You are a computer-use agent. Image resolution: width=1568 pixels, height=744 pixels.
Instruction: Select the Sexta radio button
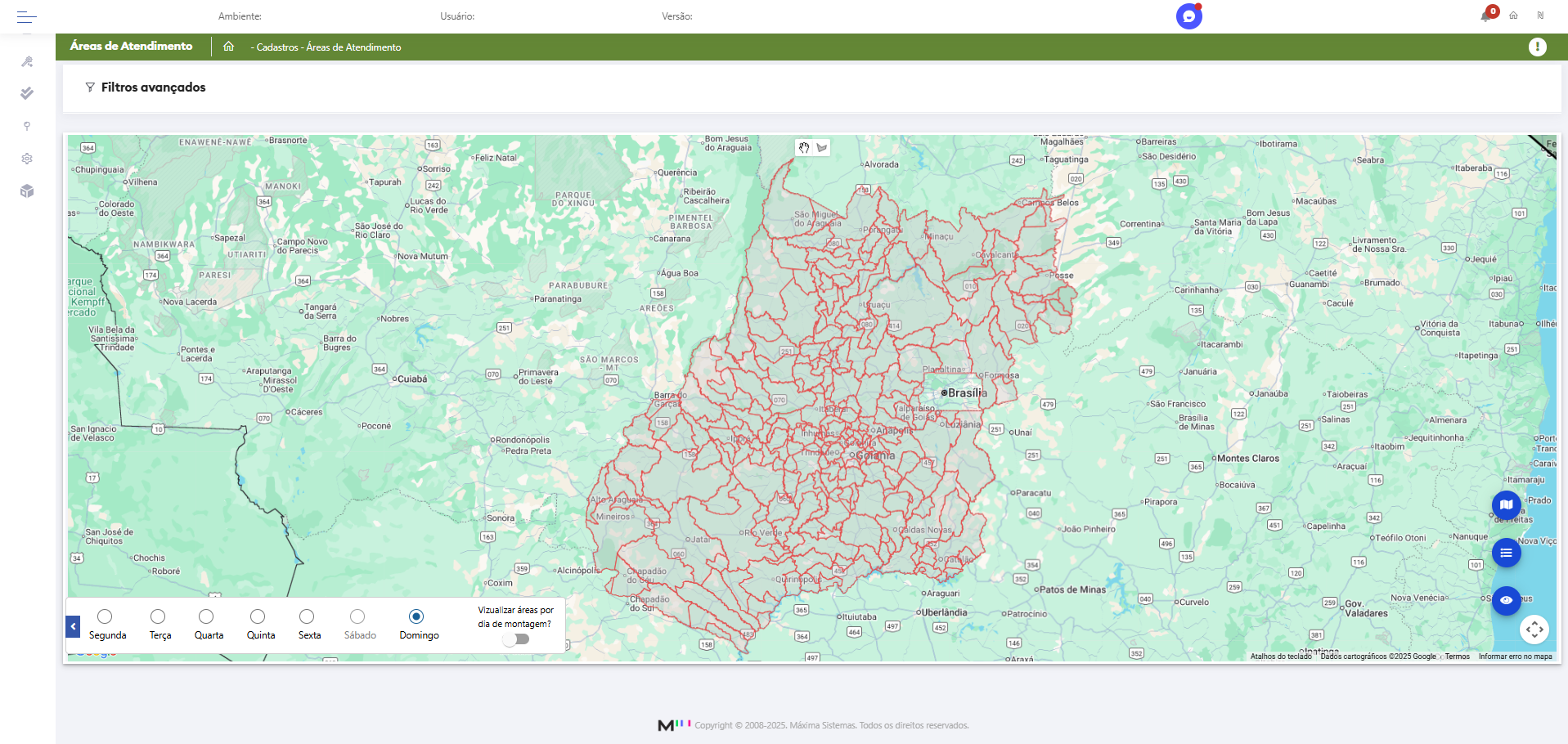pos(307,616)
